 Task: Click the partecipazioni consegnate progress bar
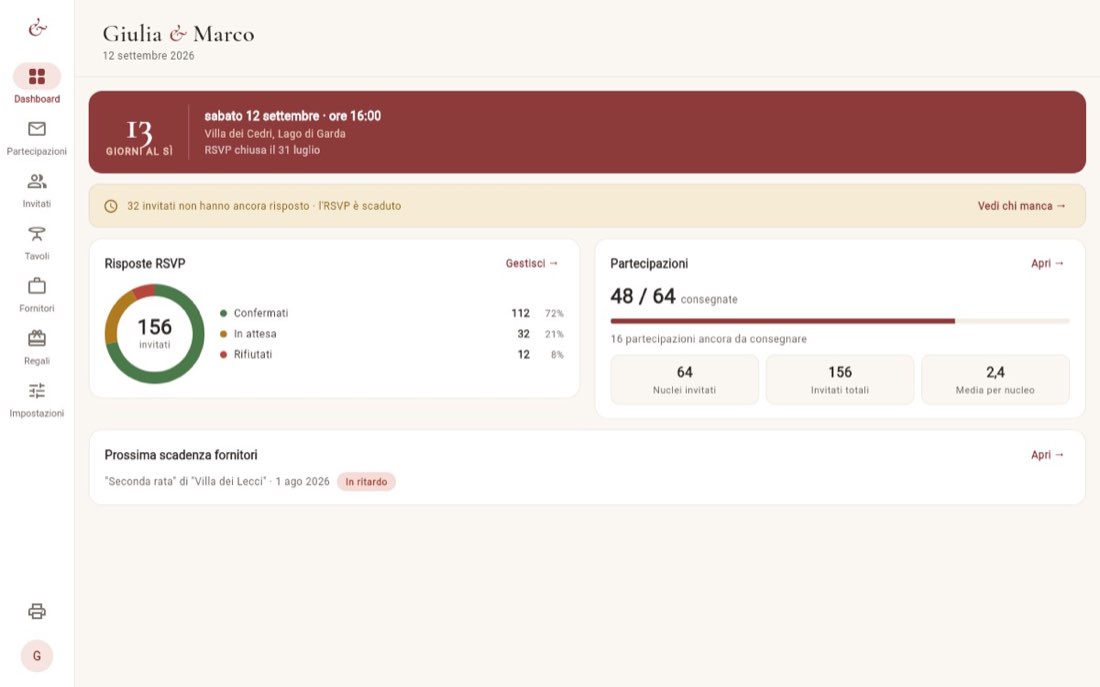point(840,321)
